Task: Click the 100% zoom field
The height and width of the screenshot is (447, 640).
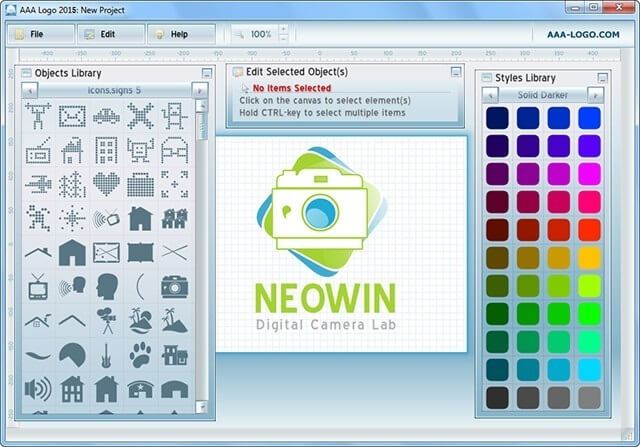Action: pyautogui.click(x=261, y=34)
